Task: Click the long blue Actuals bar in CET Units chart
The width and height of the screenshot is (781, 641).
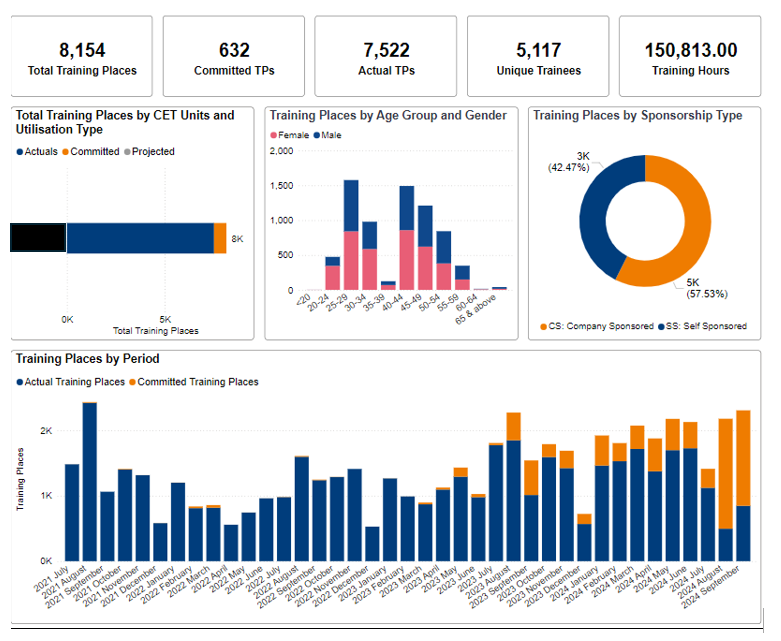Action: coord(140,238)
